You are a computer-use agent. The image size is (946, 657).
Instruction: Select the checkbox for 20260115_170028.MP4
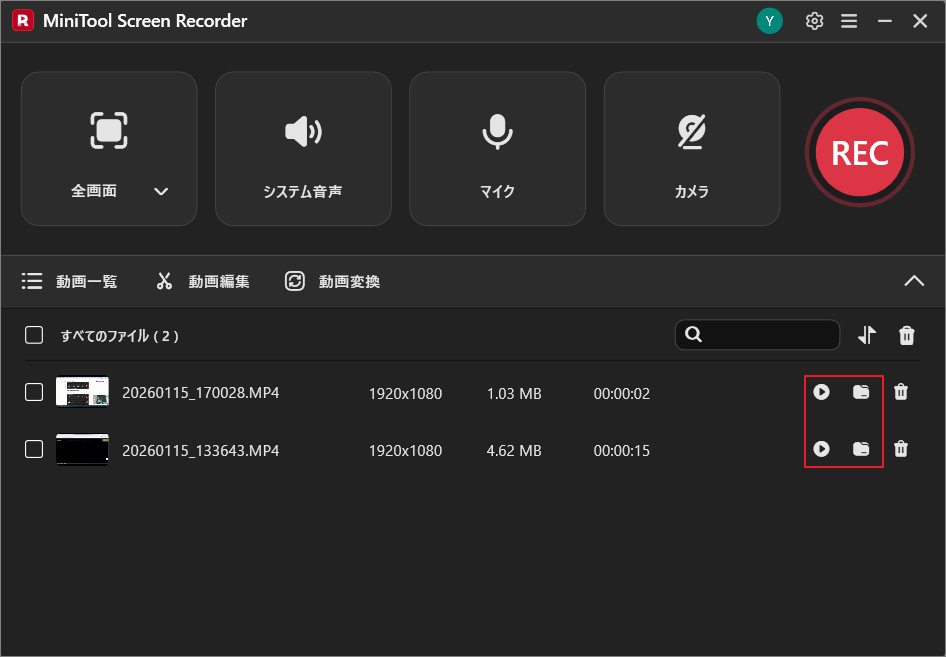pos(33,392)
